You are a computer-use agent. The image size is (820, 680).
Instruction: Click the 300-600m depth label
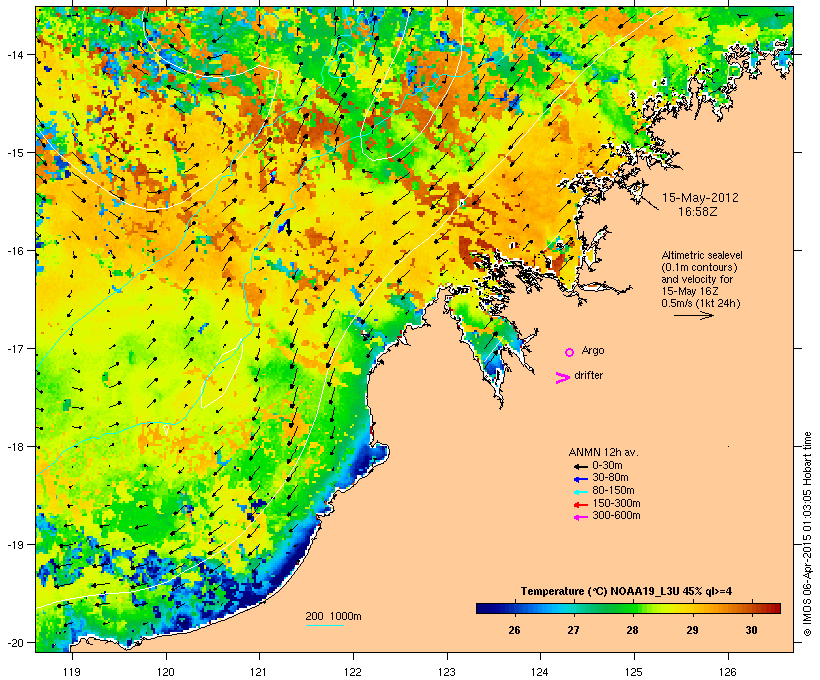point(616,516)
